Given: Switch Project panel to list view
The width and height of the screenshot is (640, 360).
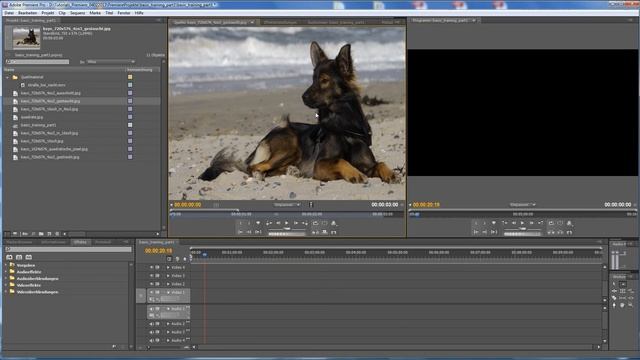Looking at the screenshot, I should [7, 234].
